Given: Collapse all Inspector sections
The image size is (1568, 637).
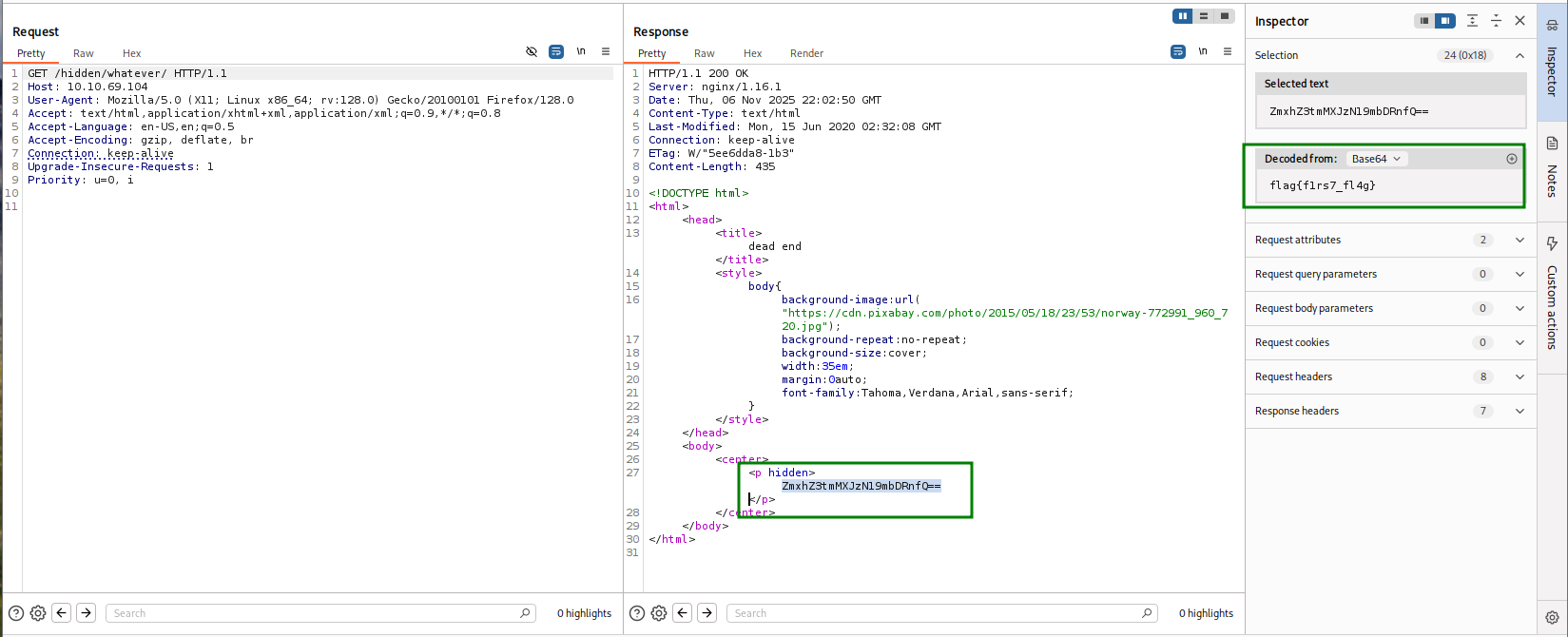Looking at the screenshot, I should [1496, 21].
